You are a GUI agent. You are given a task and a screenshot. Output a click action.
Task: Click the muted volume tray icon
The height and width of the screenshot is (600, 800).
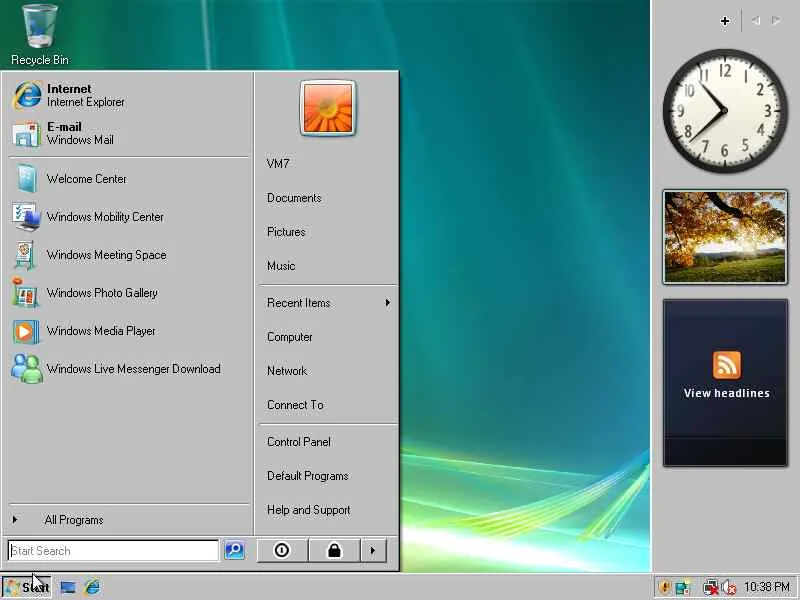pos(729,588)
